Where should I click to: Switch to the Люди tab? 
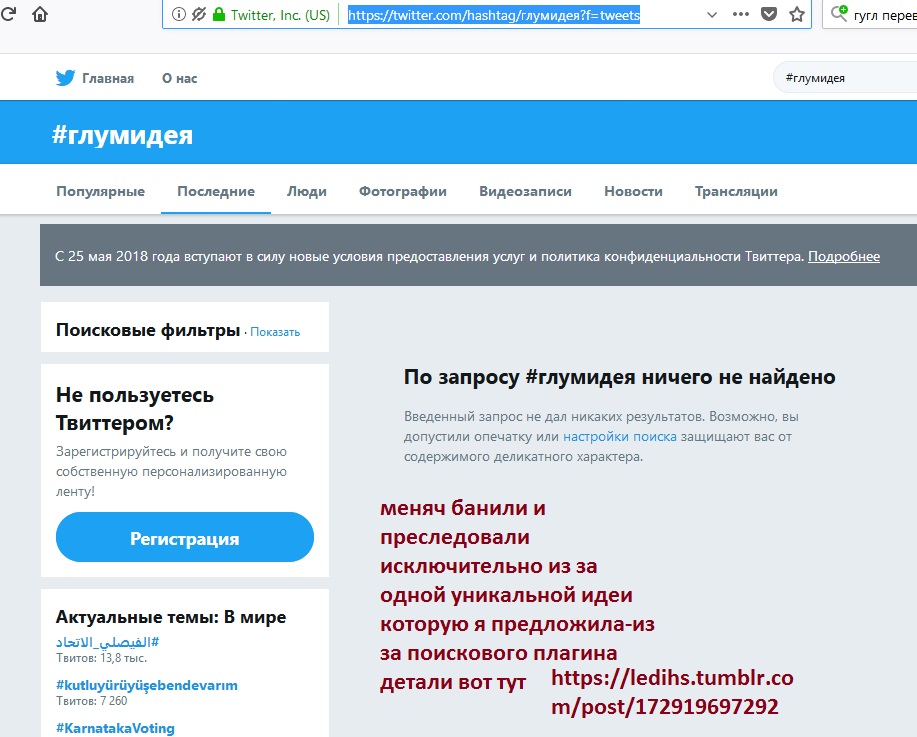click(306, 191)
